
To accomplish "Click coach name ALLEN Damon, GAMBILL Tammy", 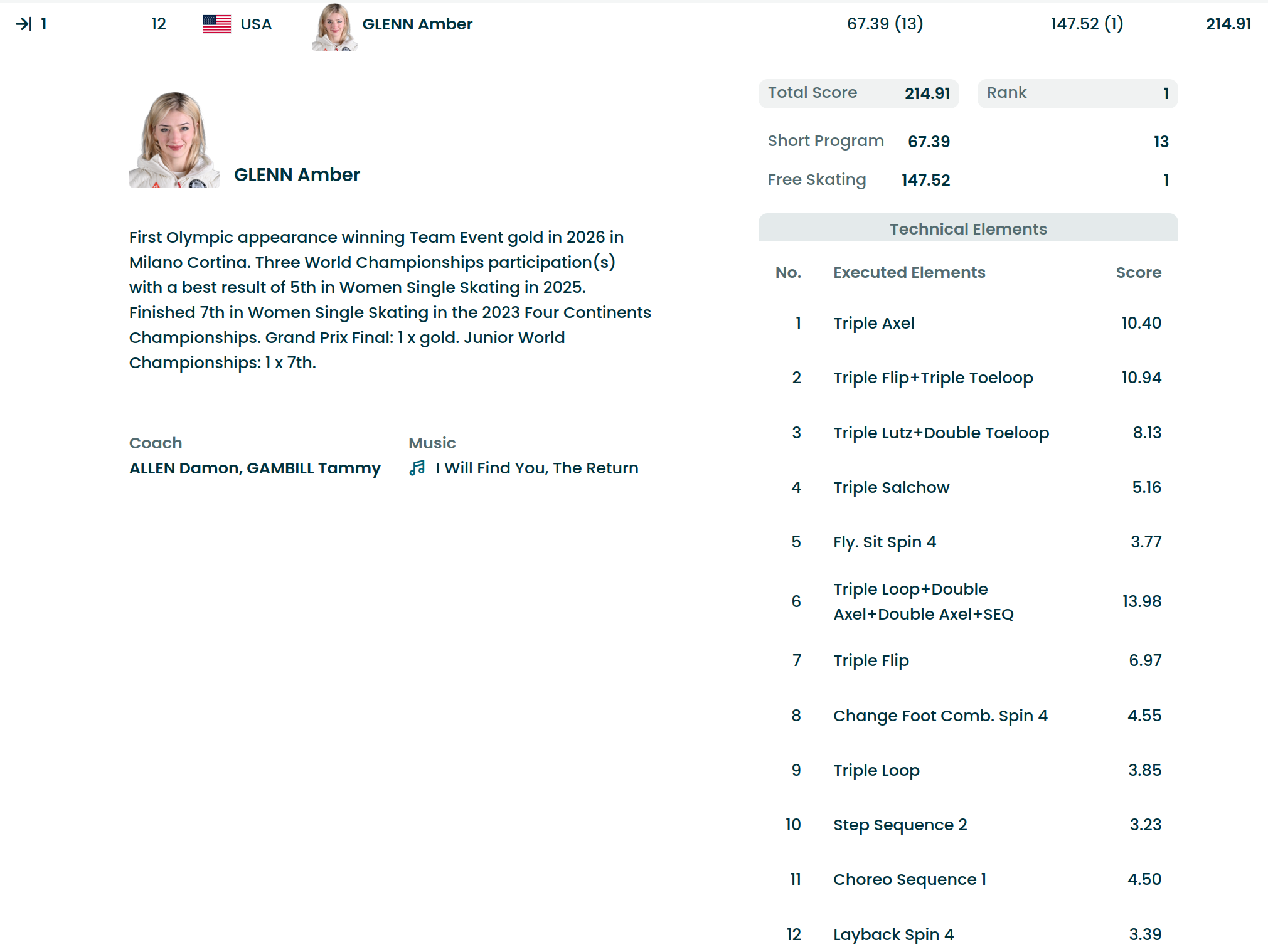I will tap(255, 468).
